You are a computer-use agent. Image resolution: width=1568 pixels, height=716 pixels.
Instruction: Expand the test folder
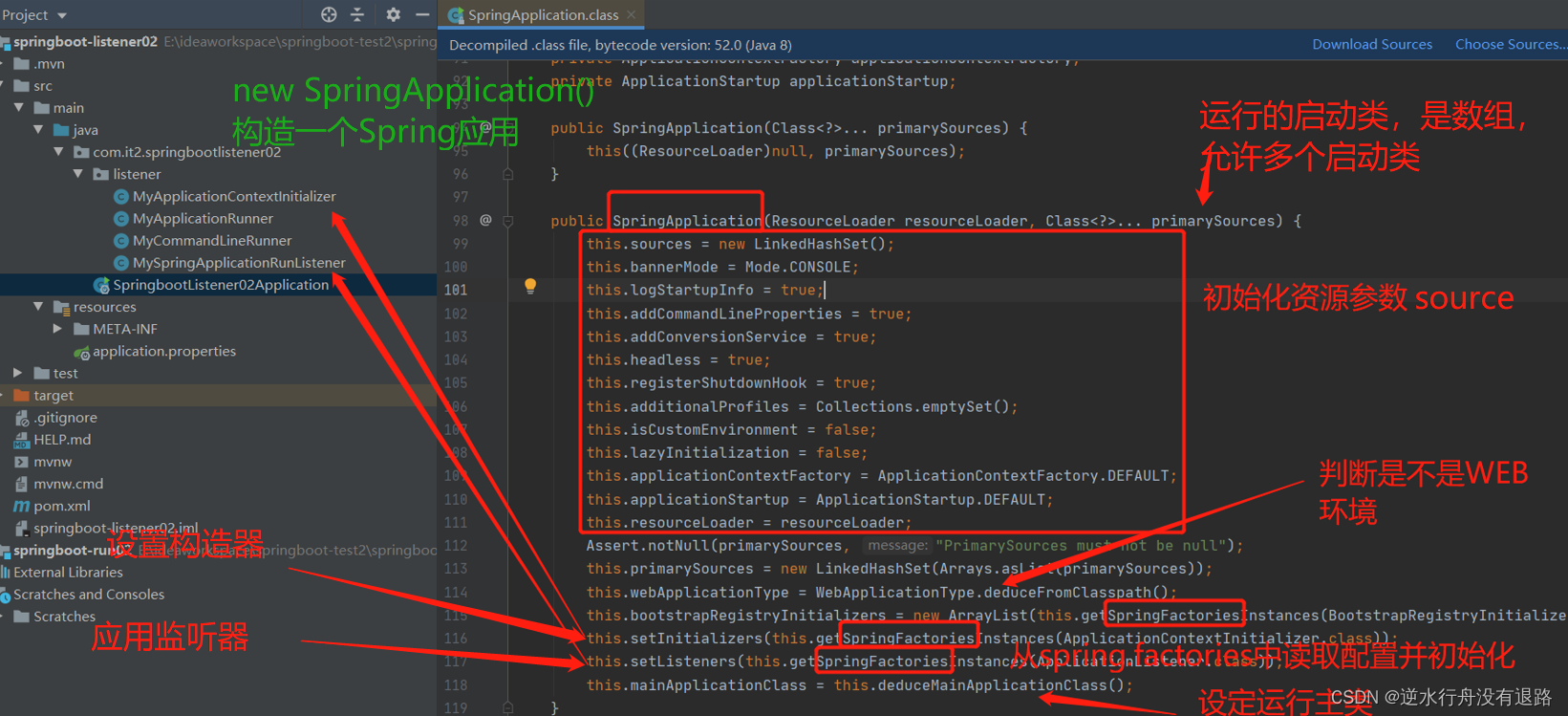click(18, 373)
